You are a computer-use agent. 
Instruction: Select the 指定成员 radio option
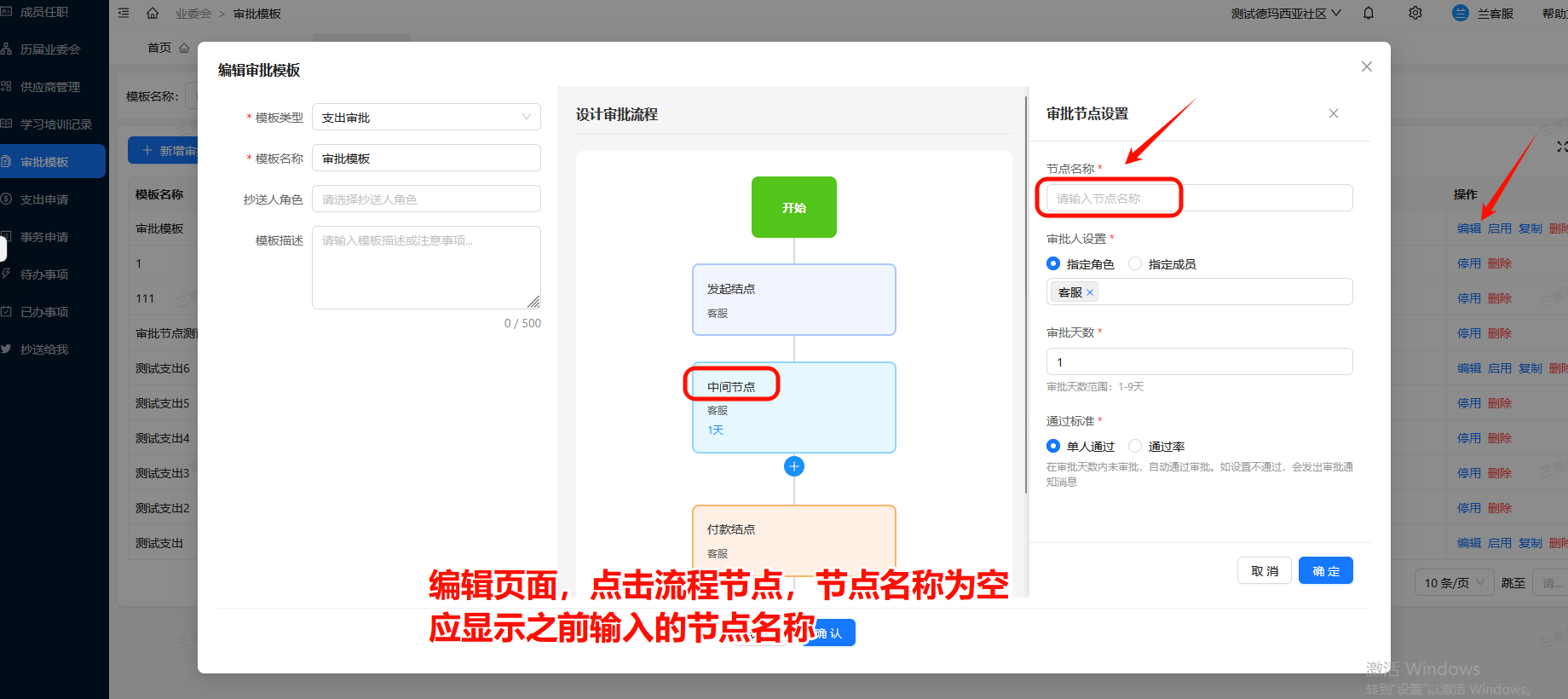pos(1135,263)
